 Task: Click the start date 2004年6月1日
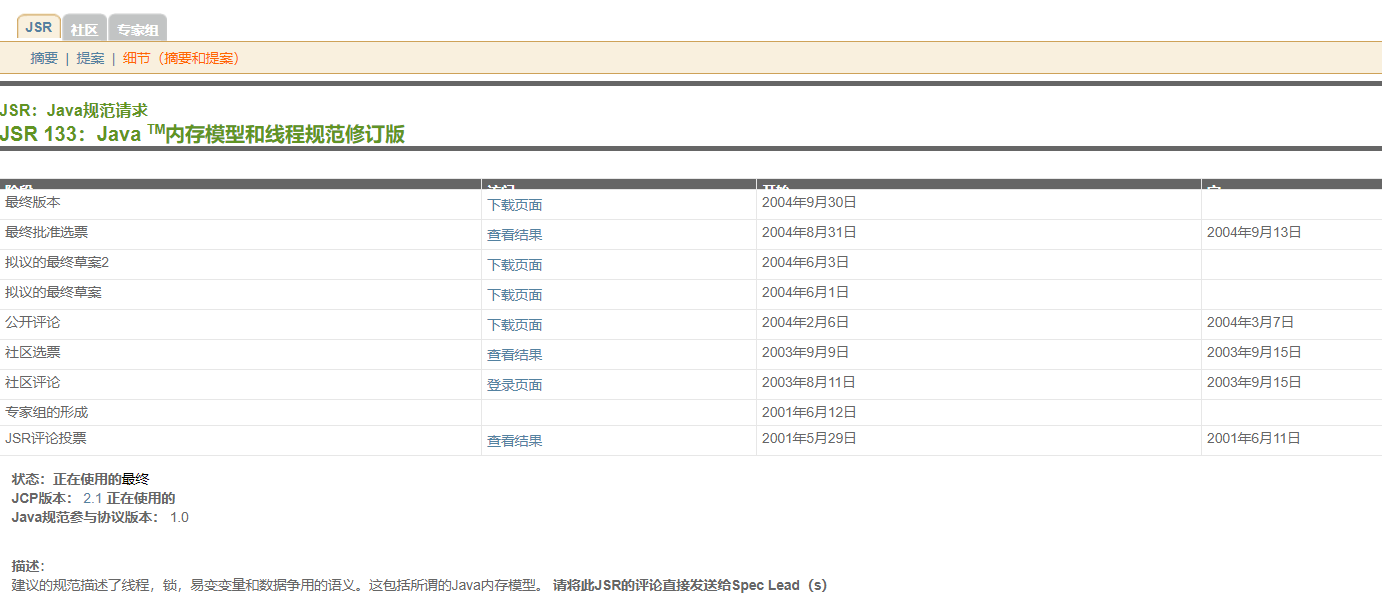point(805,292)
